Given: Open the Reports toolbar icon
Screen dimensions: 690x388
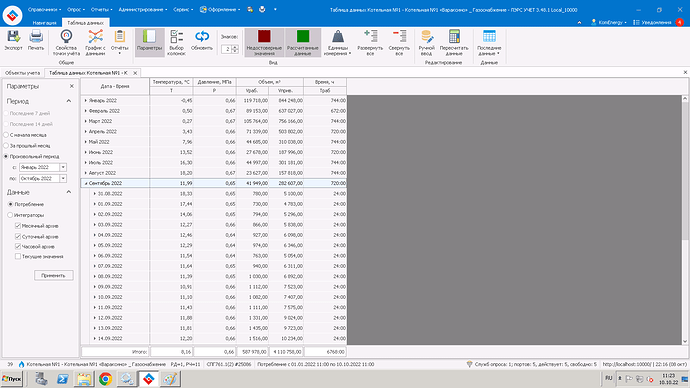Looking at the screenshot, I should click(120, 43).
